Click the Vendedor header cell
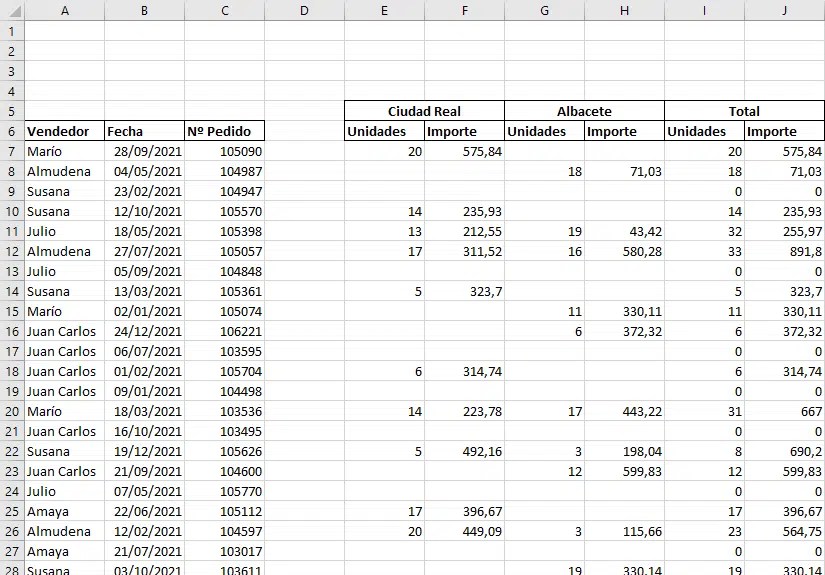This screenshot has height=575, width=825. (x=65, y=132)
